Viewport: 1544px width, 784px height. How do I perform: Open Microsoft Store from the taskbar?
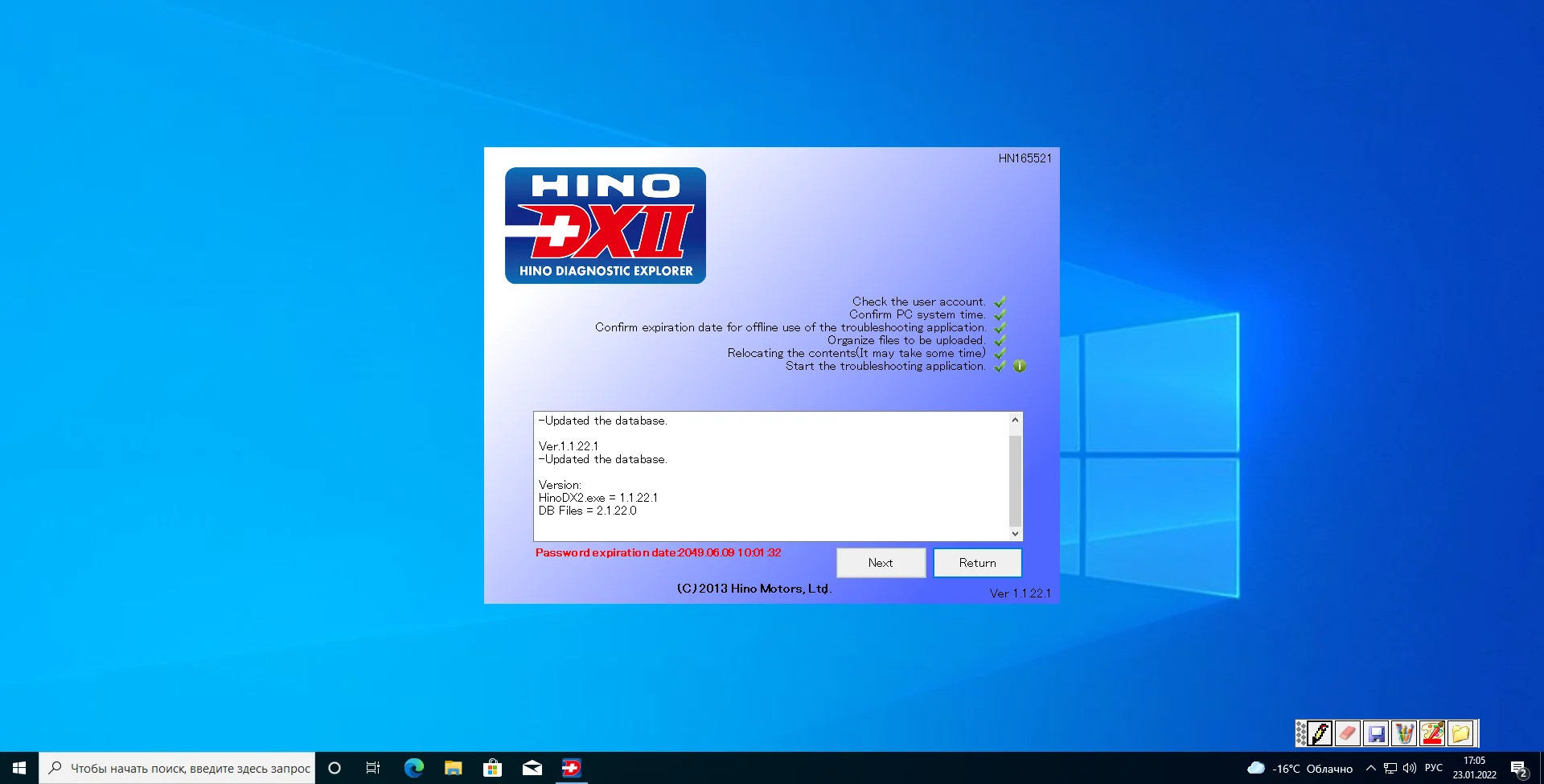[x=492, y=768]
